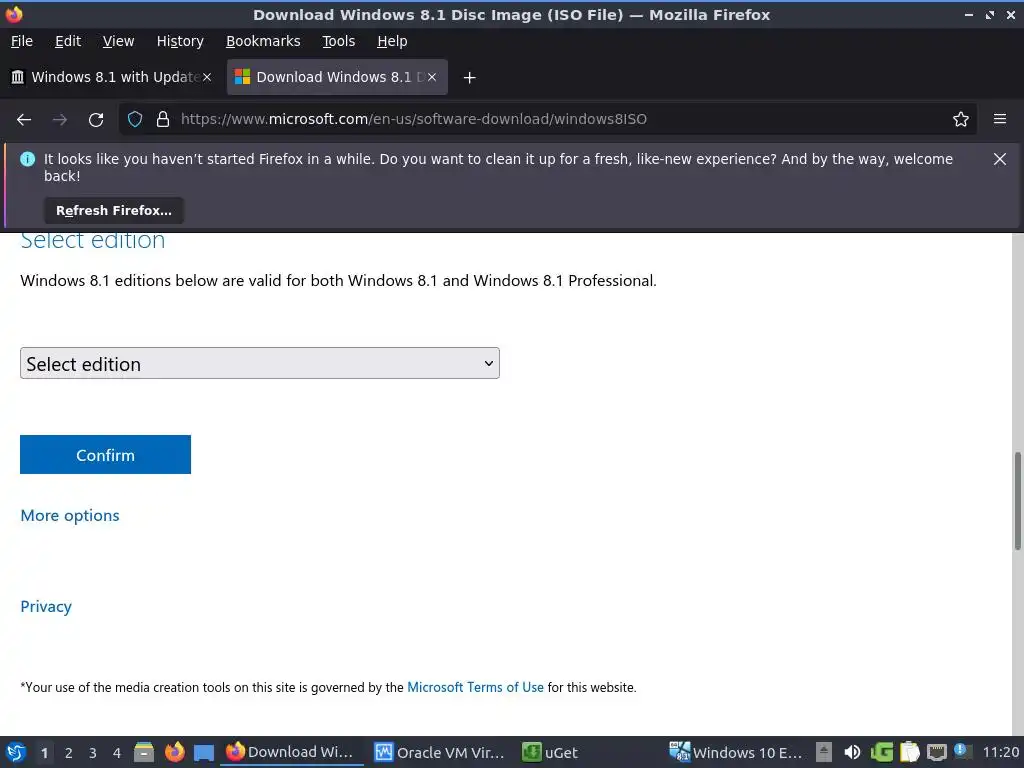Viewport: 1024px width, 768px height.
Task: Switch to workspace 1 in the pager
Action: coord(44,752)
